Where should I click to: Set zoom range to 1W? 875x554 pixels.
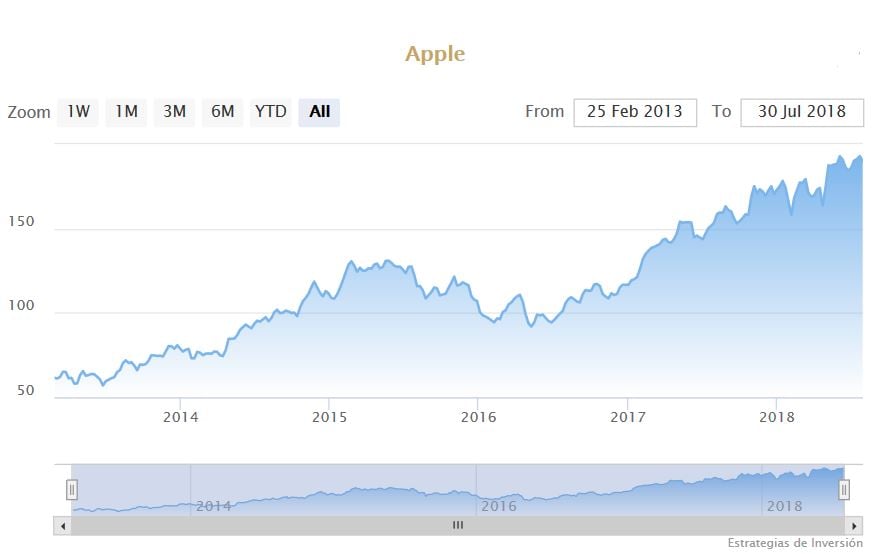pyautogui.click(x=78, y=111)
